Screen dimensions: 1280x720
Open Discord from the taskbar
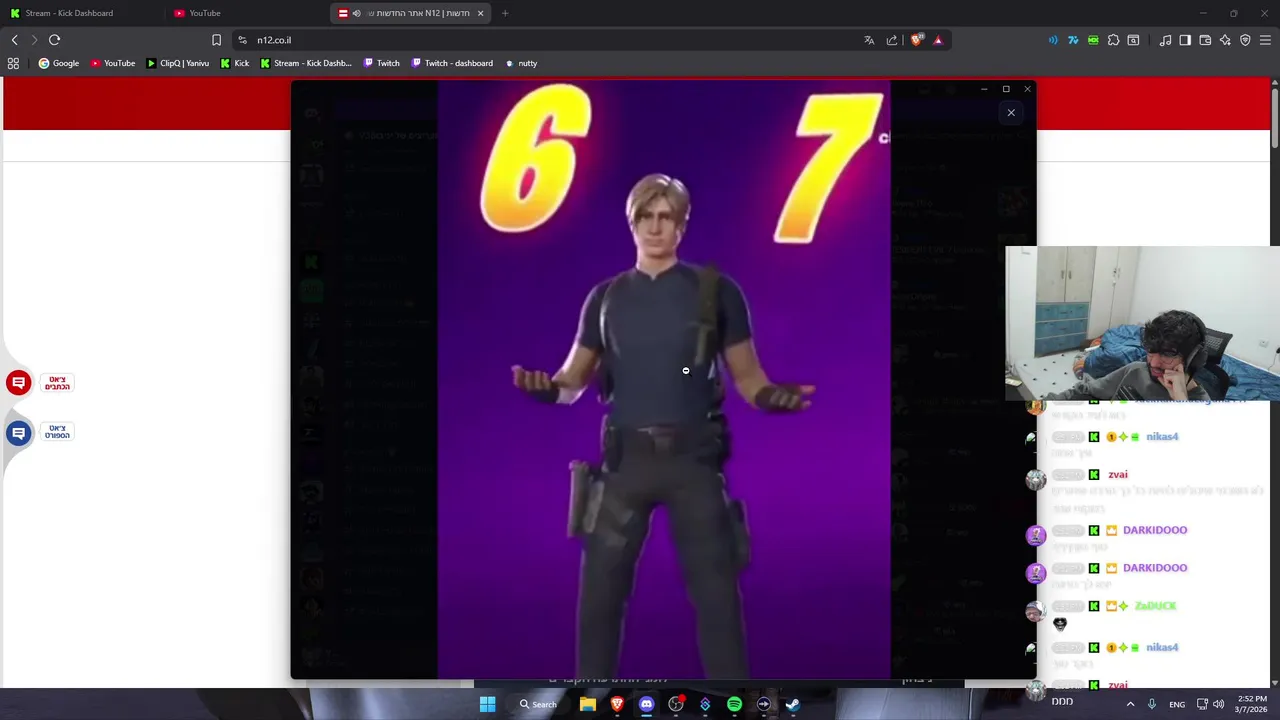click(x=646, y=704)
